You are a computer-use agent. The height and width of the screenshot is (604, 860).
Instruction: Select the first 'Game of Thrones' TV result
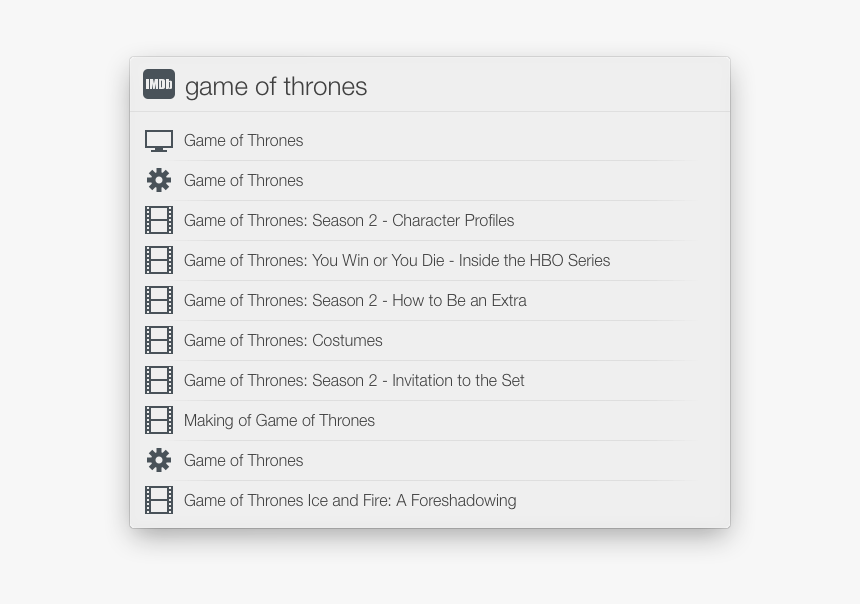coord(244,141)
